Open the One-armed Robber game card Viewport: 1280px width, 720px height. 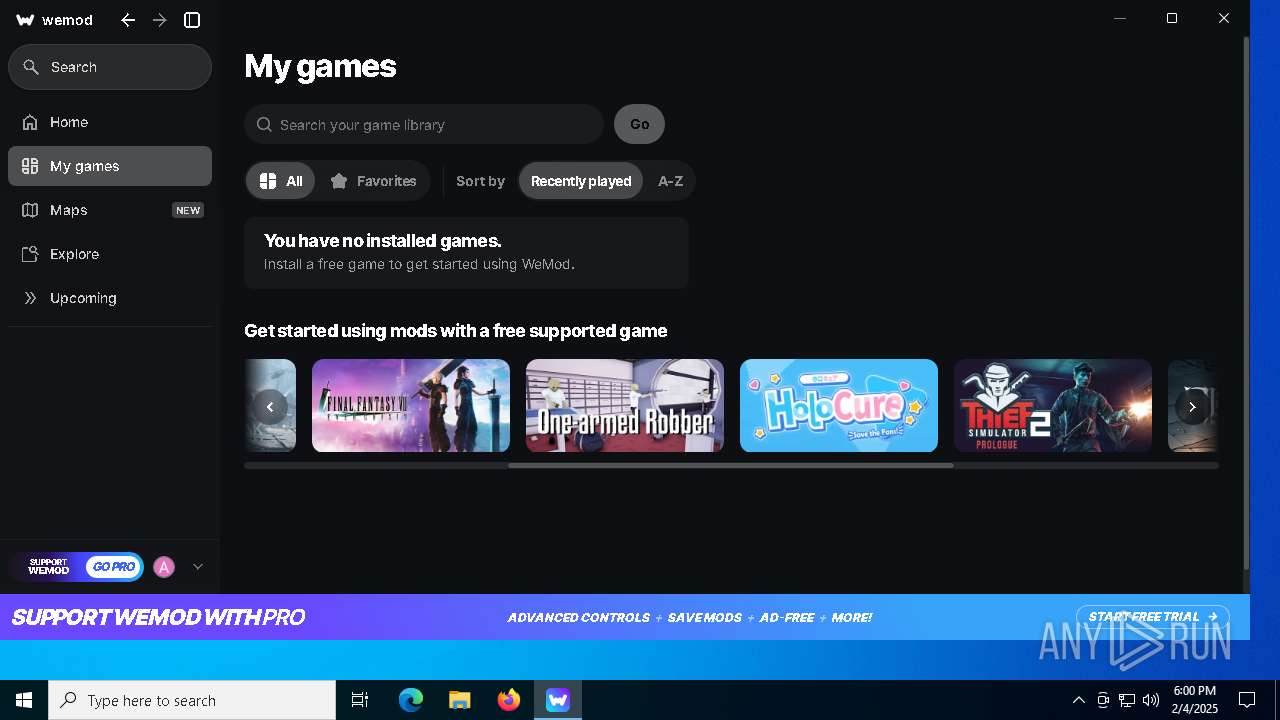tap(625, 405)
